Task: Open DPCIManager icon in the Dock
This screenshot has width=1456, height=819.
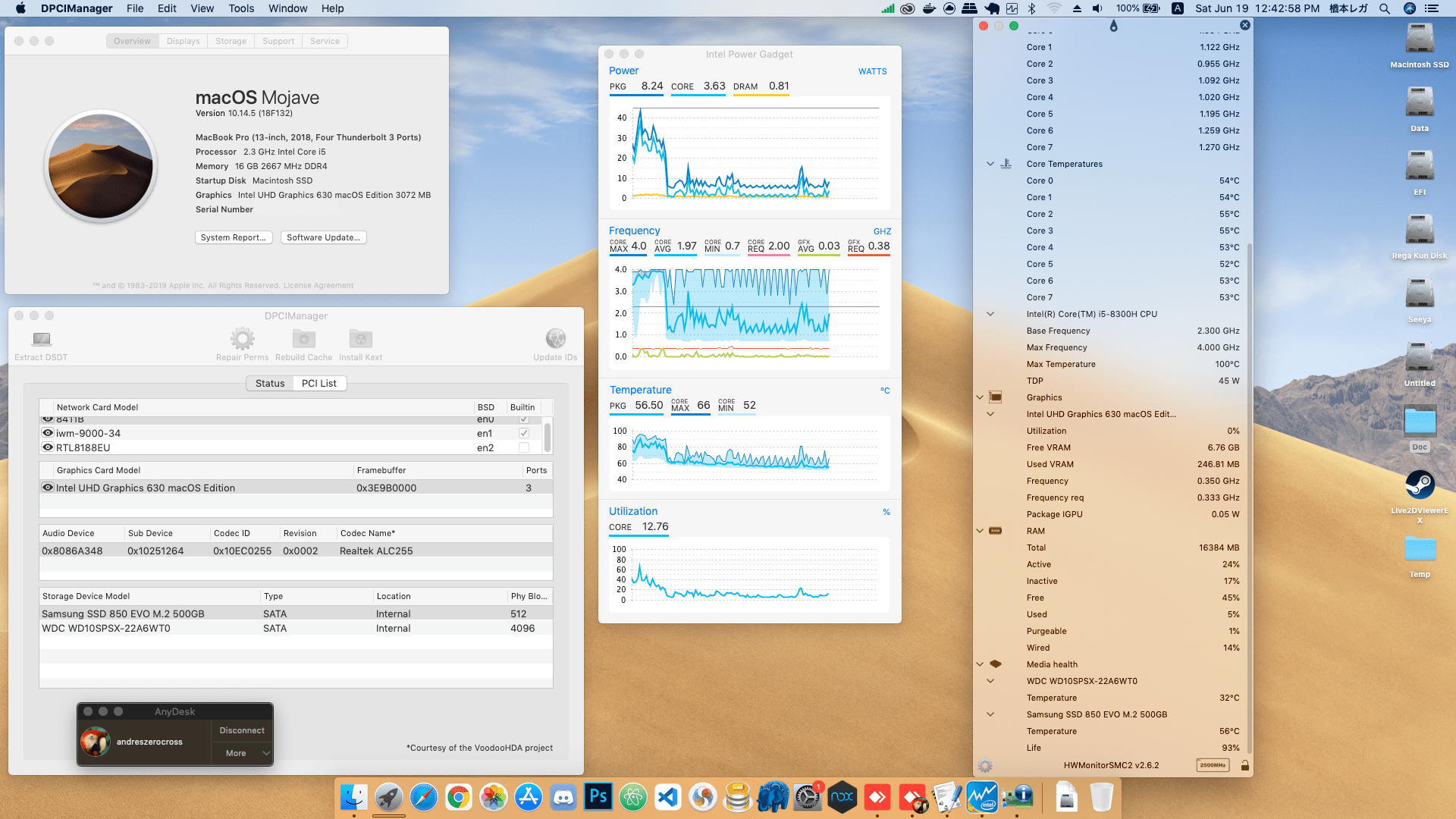Action: (1017, 798)
